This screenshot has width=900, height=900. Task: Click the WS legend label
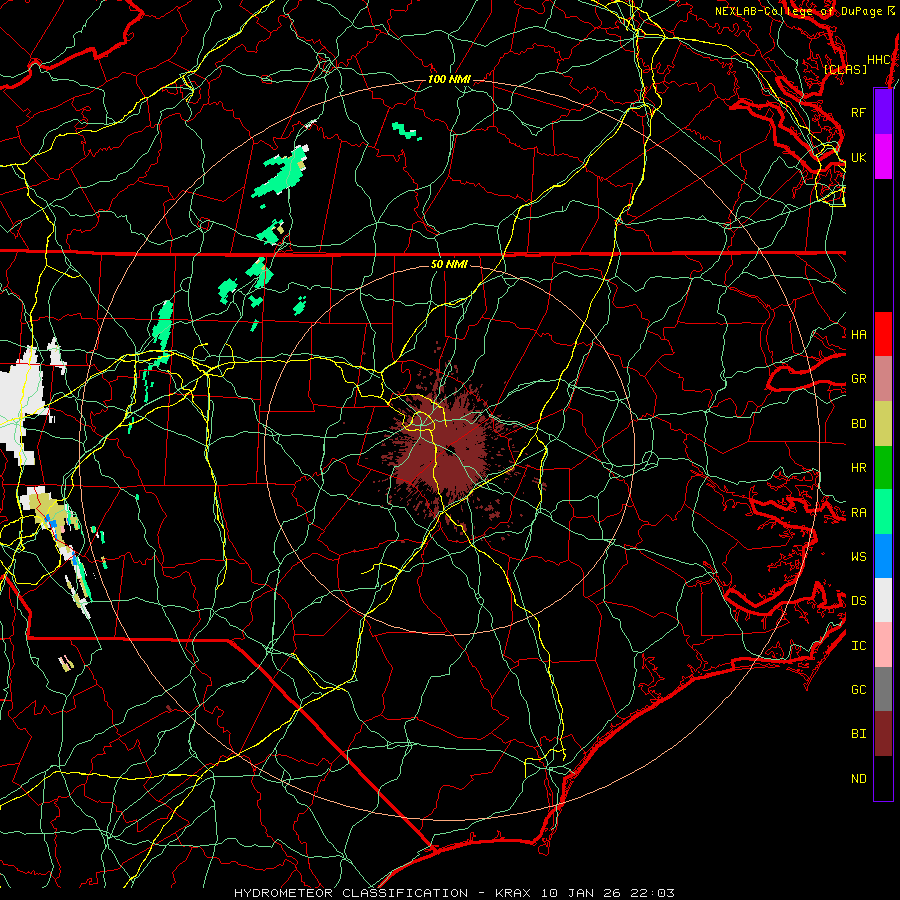pyautogui.click(x=859, y=557)
